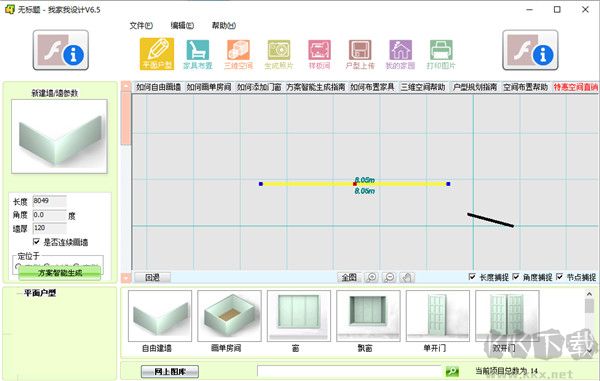Viewport: 600px width, 381px height.
Task: Click the zoom-in magnifier below the canvas
Action: coord(371,277)
